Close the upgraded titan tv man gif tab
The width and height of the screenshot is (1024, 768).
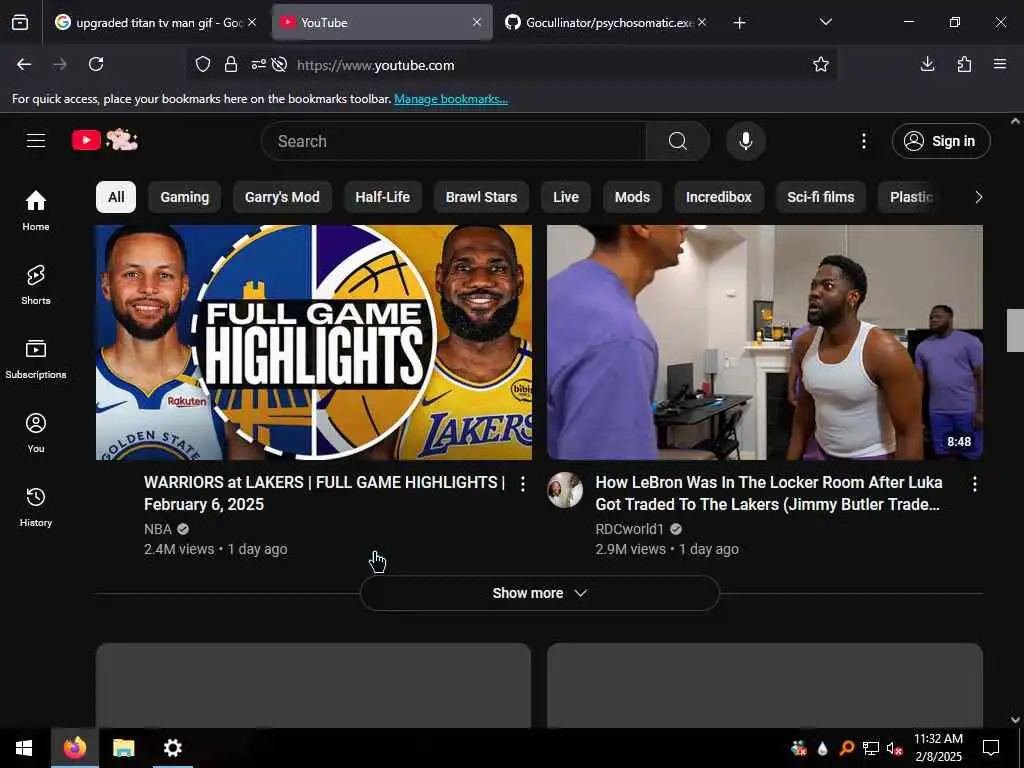252,23
